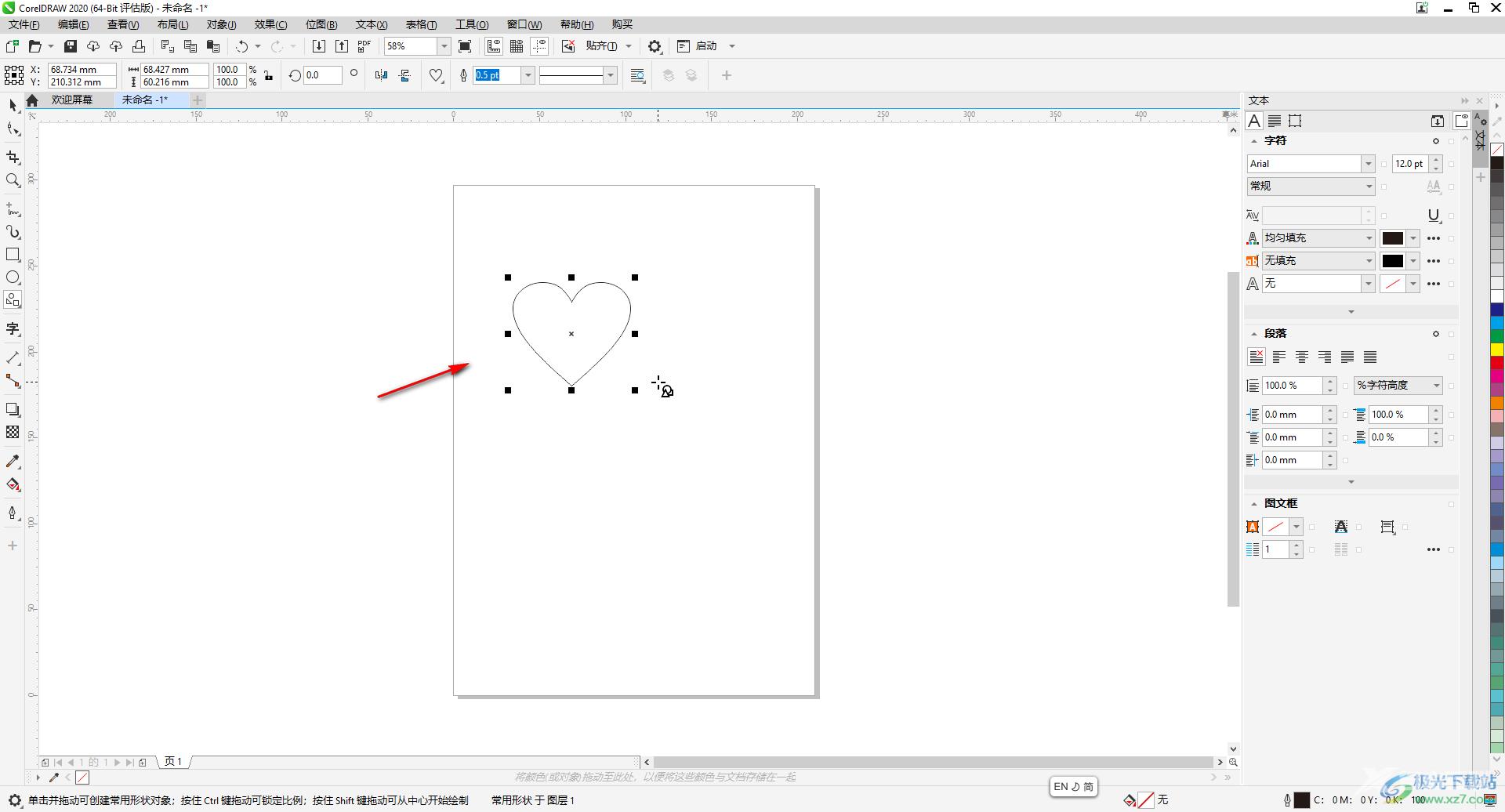The width and height of the screenshot is (1505, 812).
Task: Click the Export icon
Action: point(342,46)
